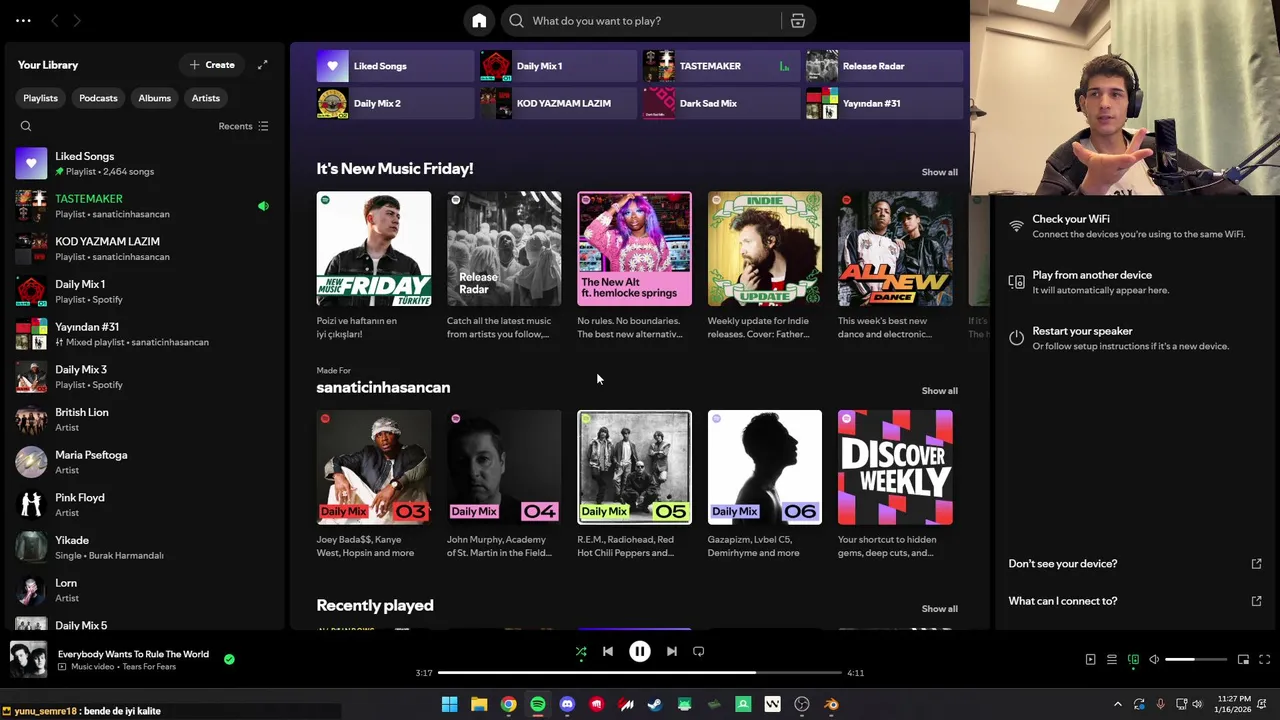Go to Spotify Home
The image size is (1280, 720).
click(x=479, y=21)
